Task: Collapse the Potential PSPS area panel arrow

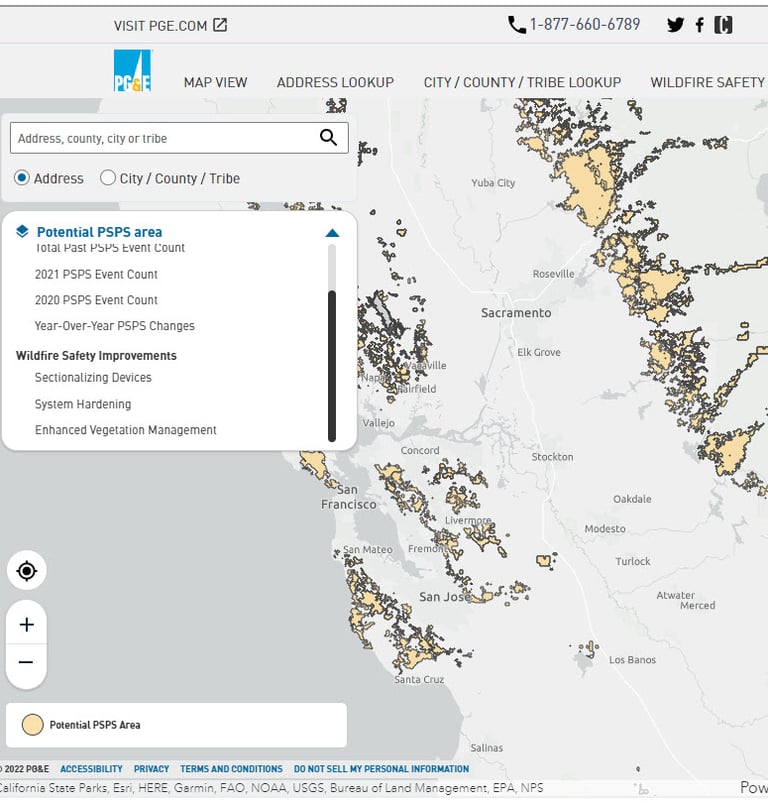Action: pyautogui.click(x=332, y=233)
